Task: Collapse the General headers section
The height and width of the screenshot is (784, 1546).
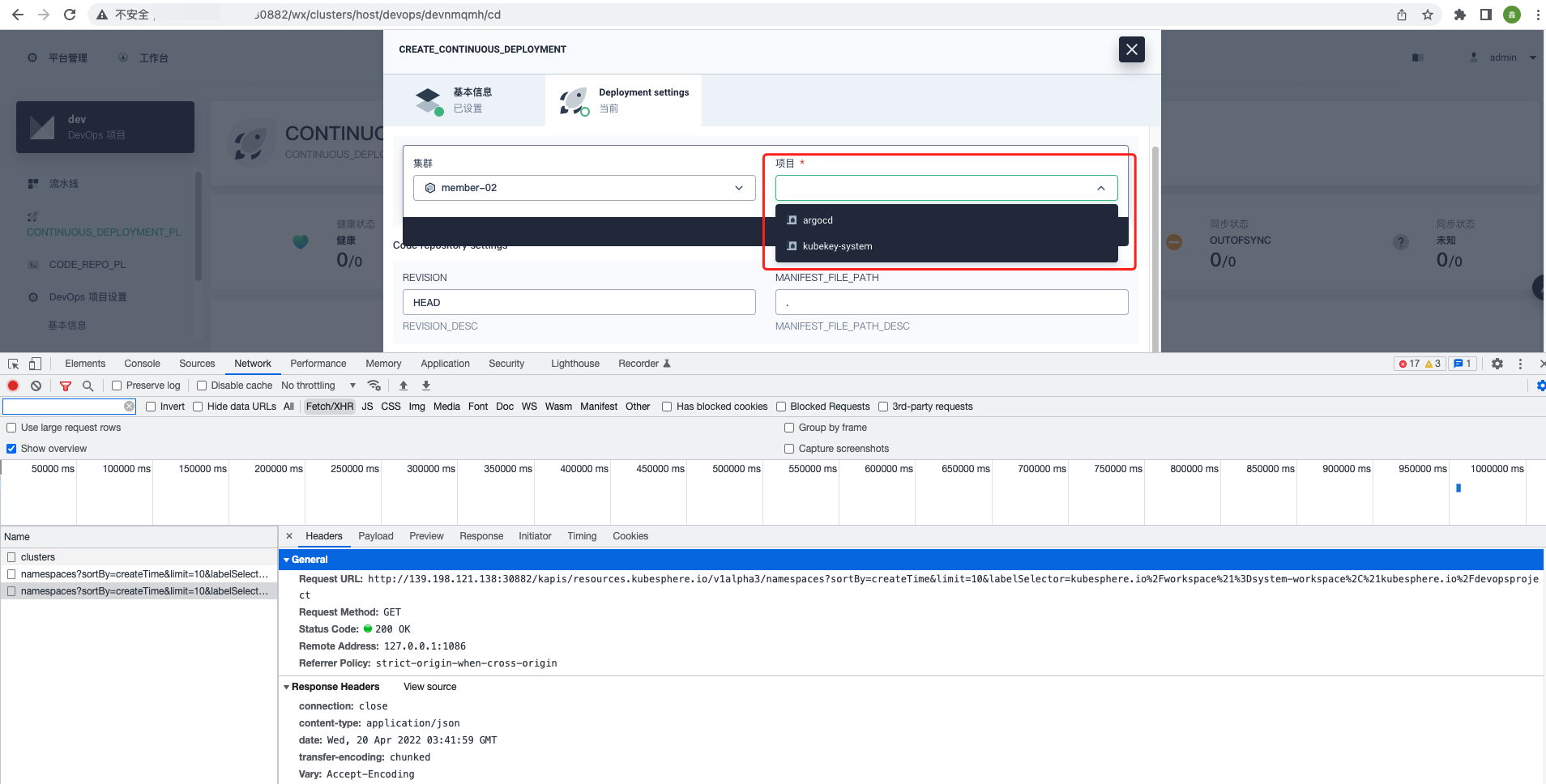Action: pyautogui.click(x=286, y=560)
